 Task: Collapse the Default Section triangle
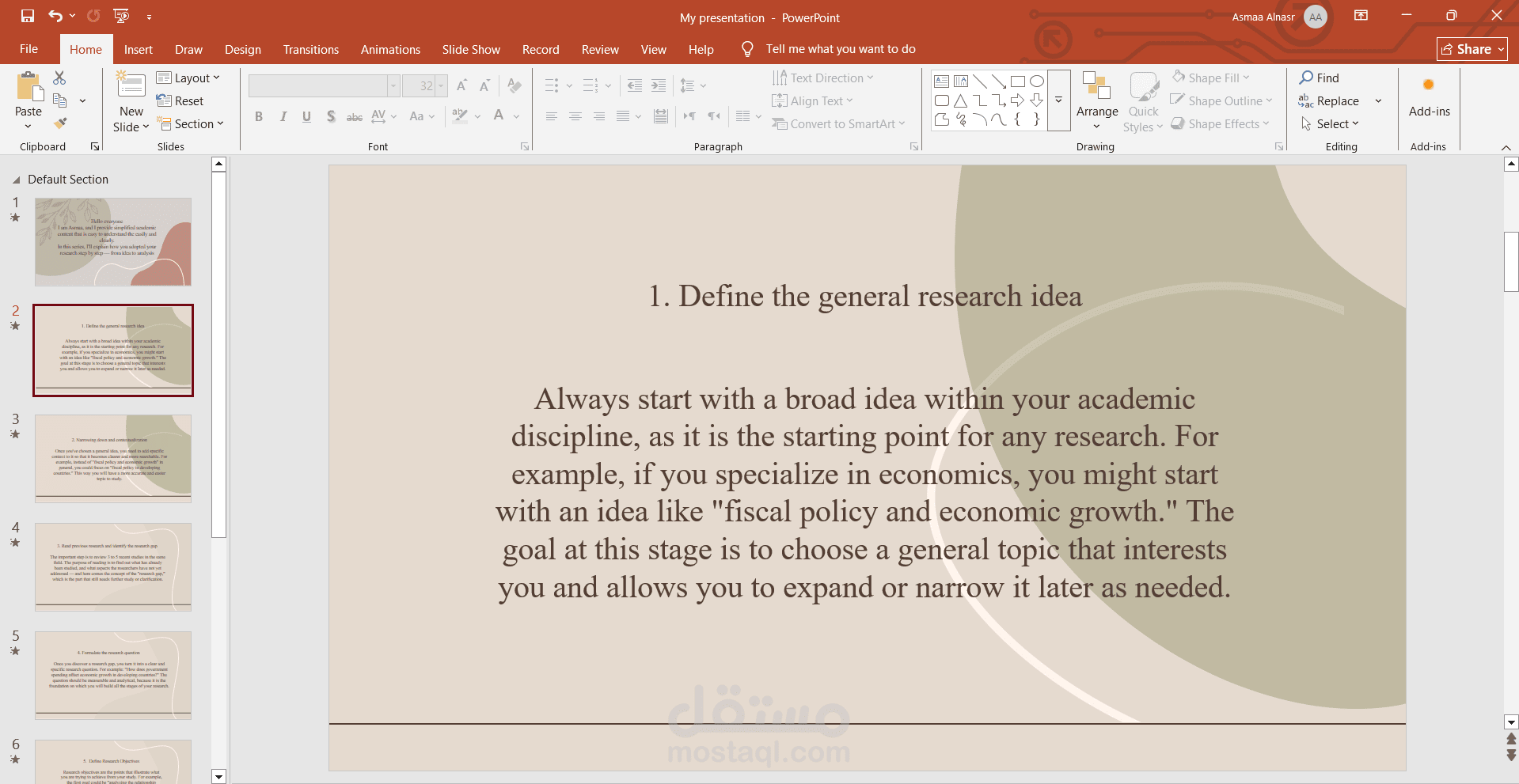(x=16, y=180)
